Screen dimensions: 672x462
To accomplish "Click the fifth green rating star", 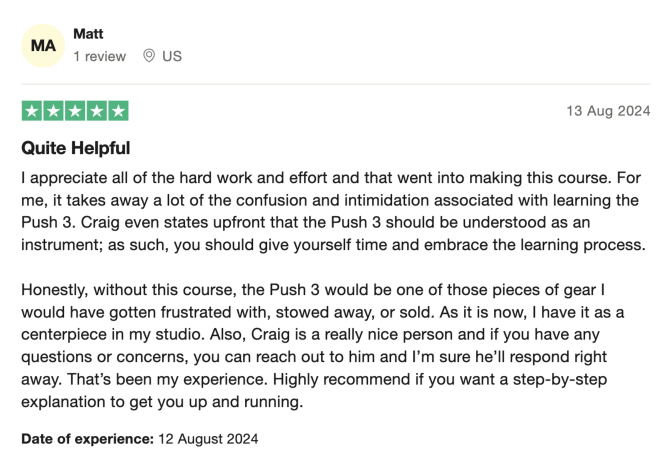I will pyautogui.click(x=118, y=111).
